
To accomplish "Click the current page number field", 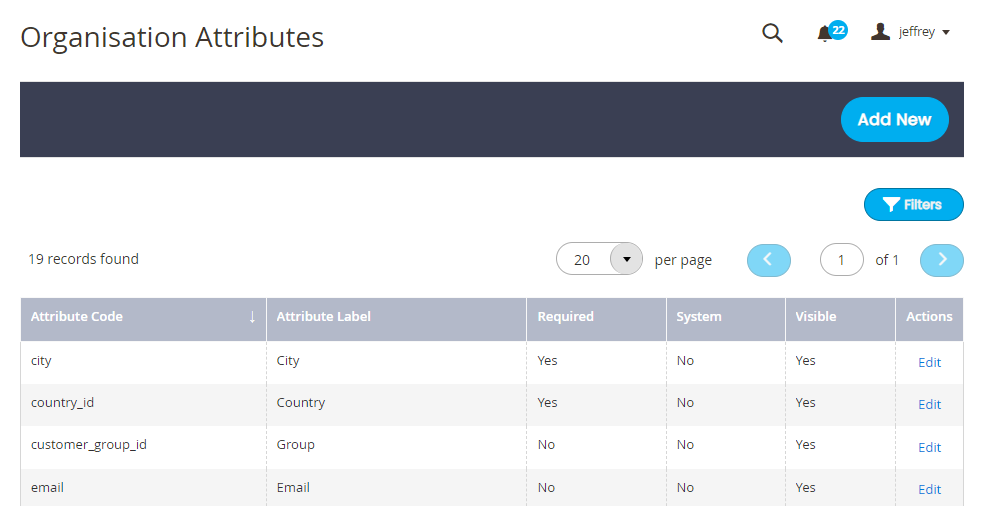I will click(x=841, y=260).
